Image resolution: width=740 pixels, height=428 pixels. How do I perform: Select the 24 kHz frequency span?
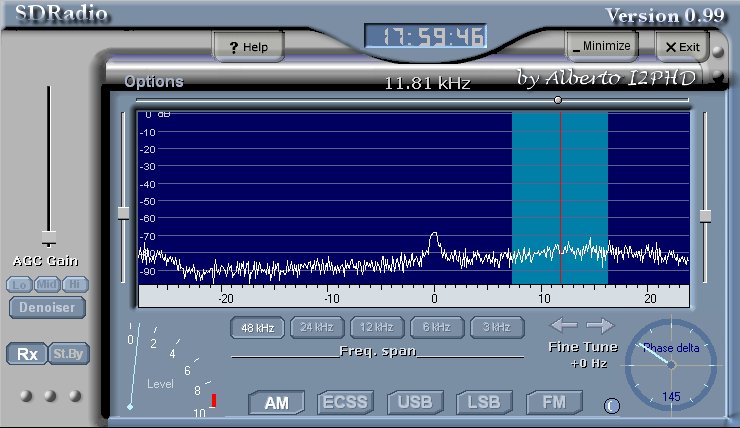(316, 327)
